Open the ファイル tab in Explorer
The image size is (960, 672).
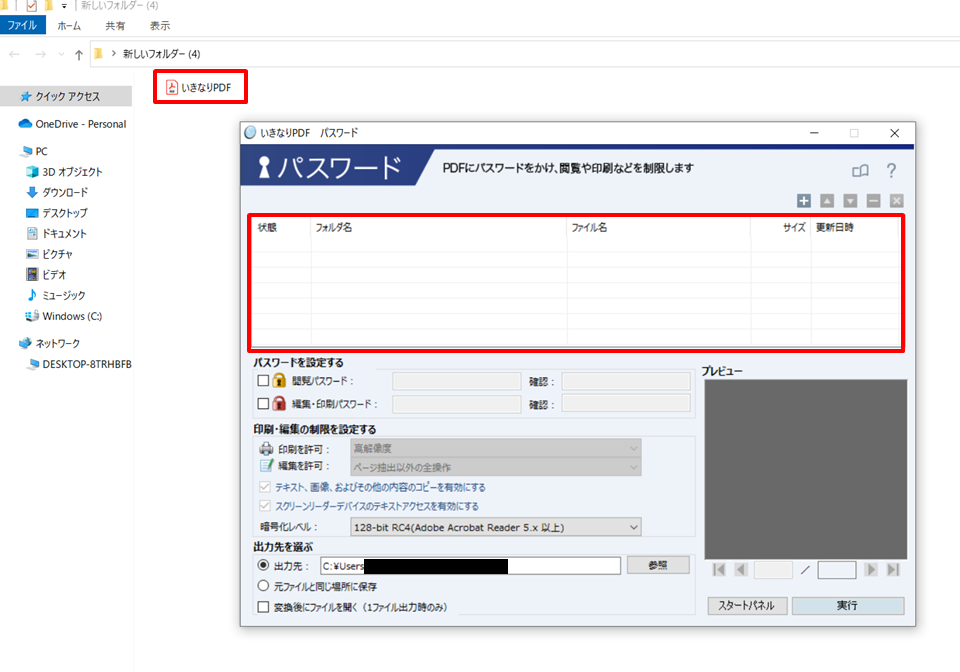23,26
